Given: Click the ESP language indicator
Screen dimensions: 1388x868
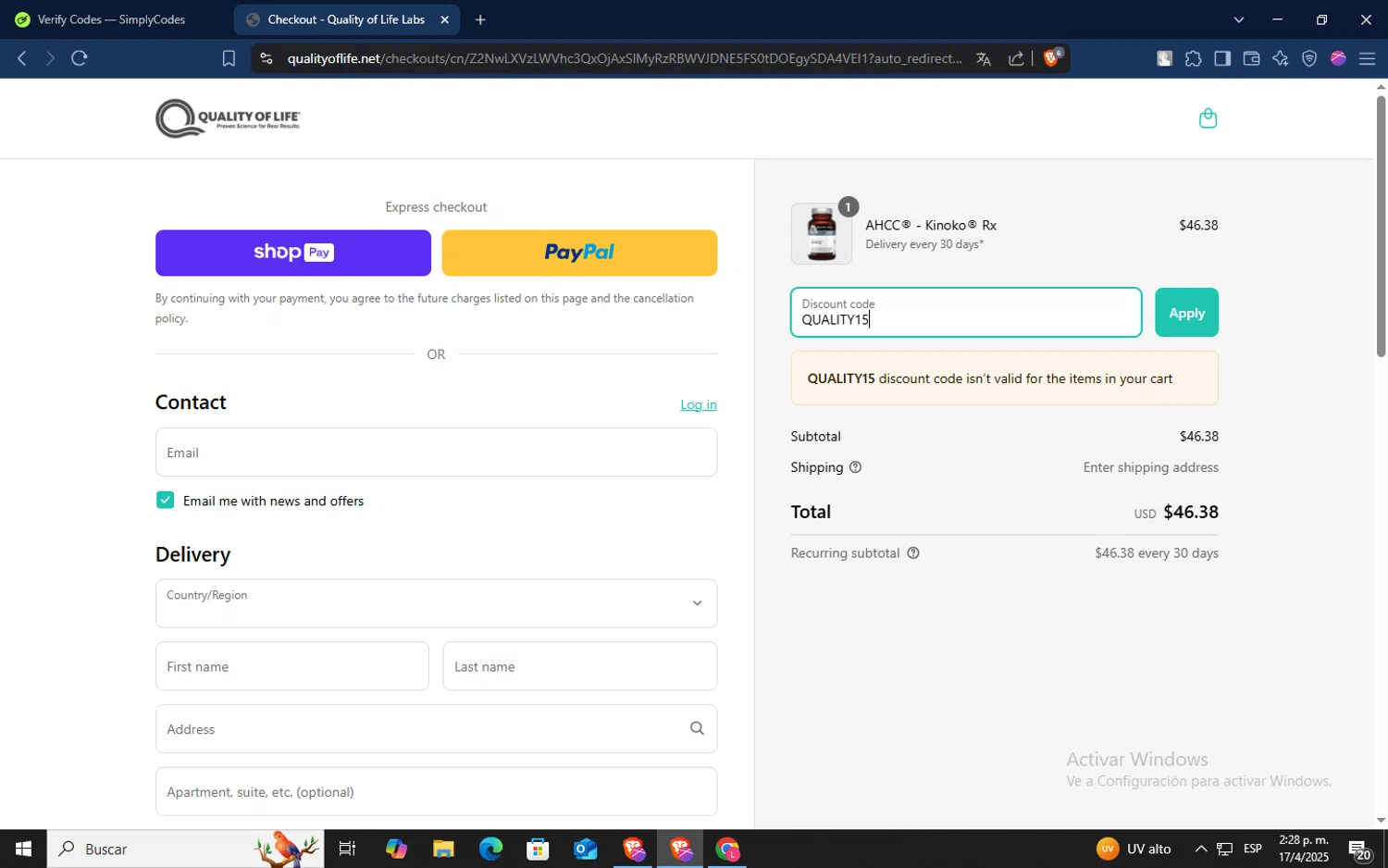Looking at the screenshot, I should point(1253,849).
